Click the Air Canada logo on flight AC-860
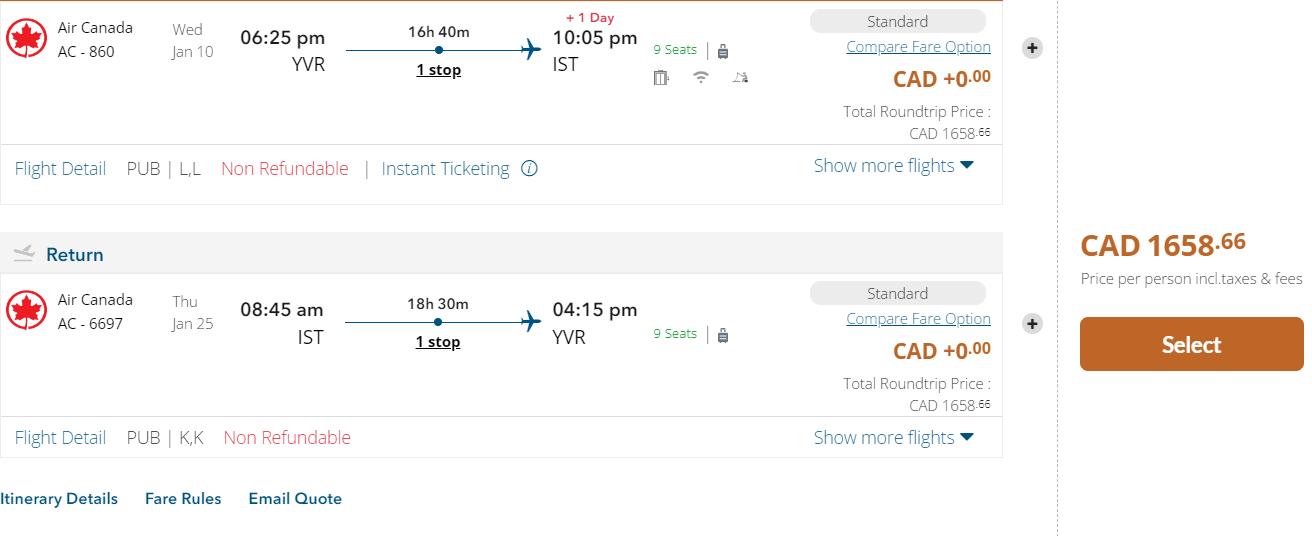1312x536 pixels. [26, 39]
